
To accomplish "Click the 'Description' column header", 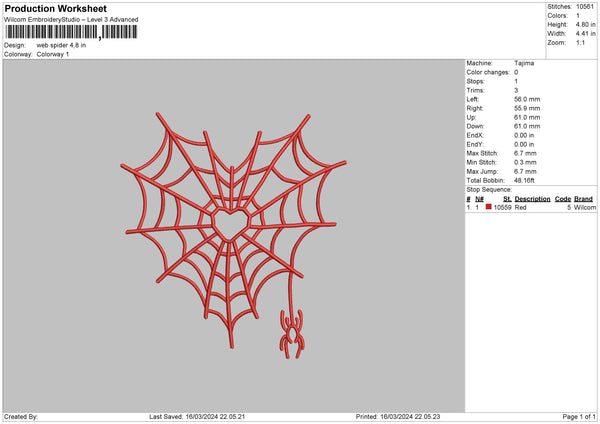I will (532, 199).
